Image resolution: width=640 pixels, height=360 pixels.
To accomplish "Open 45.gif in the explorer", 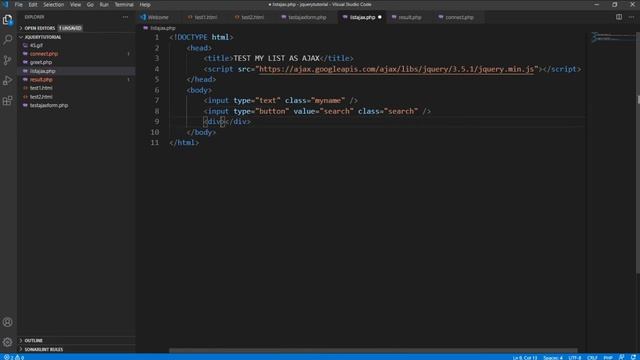I will (x=36, y=45).
